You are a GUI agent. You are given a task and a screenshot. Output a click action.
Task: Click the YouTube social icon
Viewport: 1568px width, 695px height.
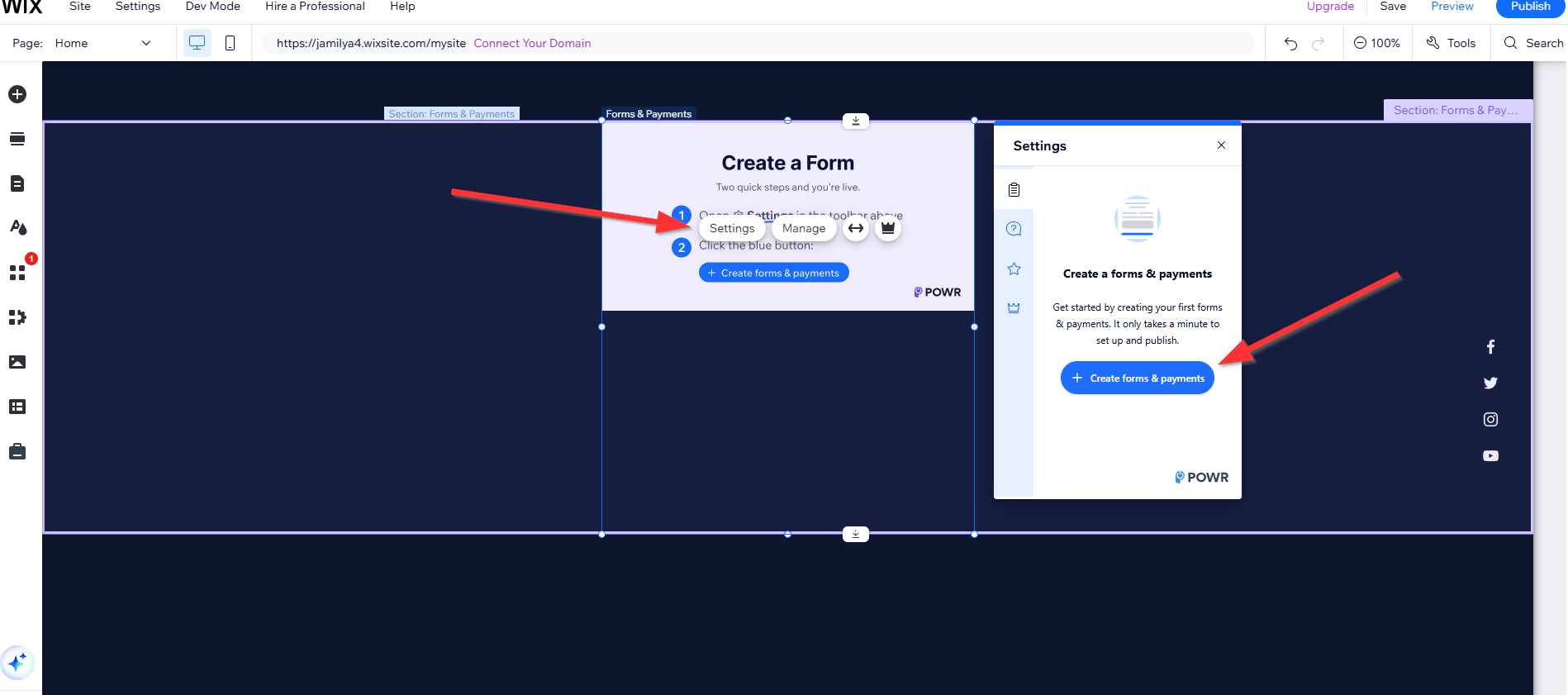(1490, 455)
